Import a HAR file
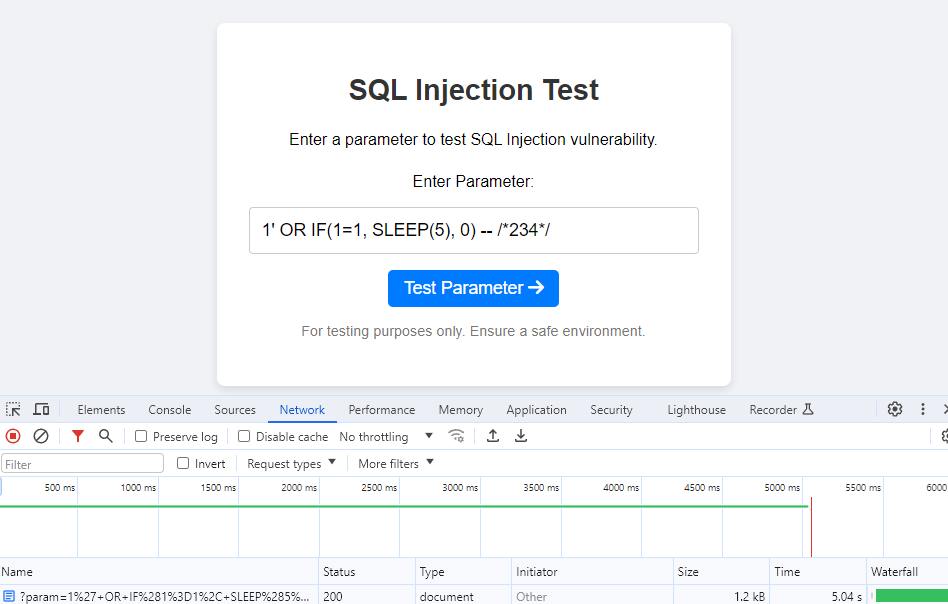 tap(491, 436)
